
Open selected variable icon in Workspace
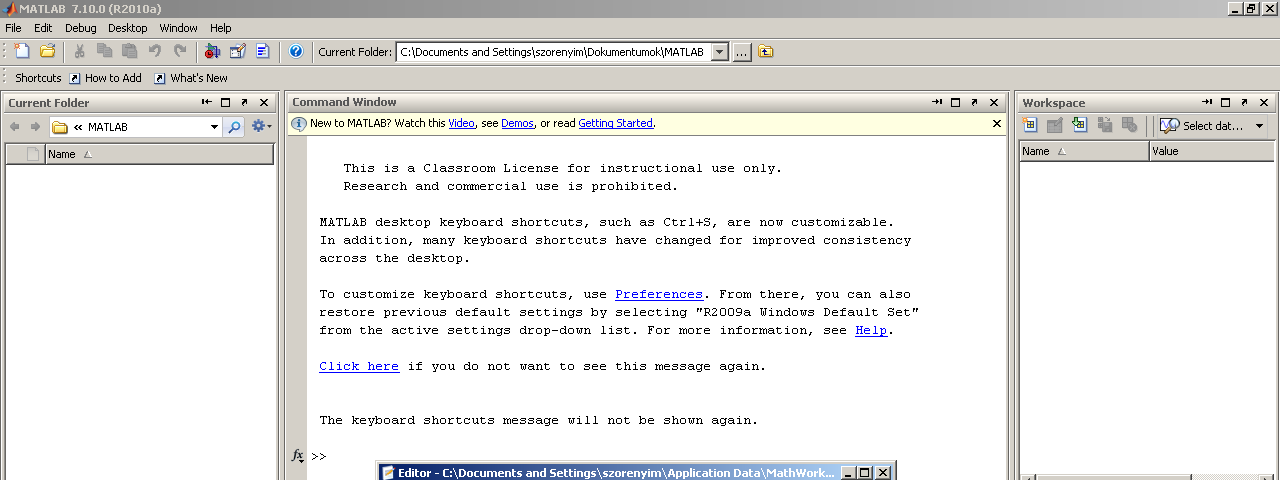(x=1054, y=125)
